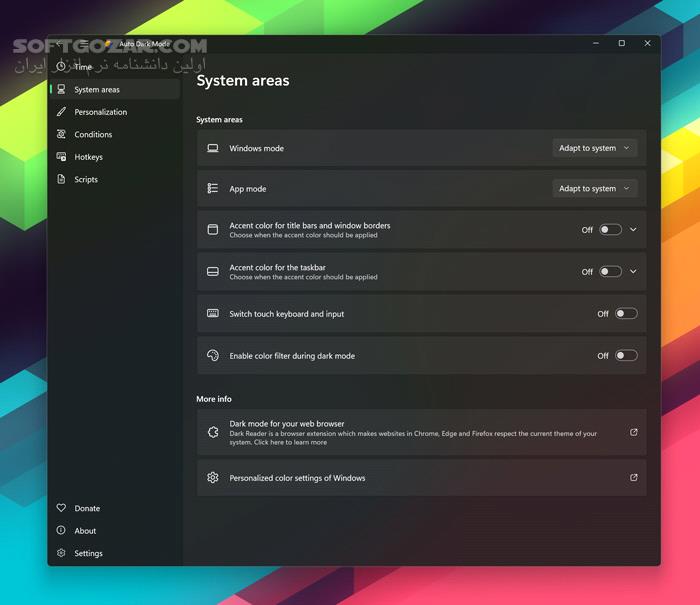Maximize the Auto Dark Mode window
Screen dimensions: 700x605
tap(621, 43)
